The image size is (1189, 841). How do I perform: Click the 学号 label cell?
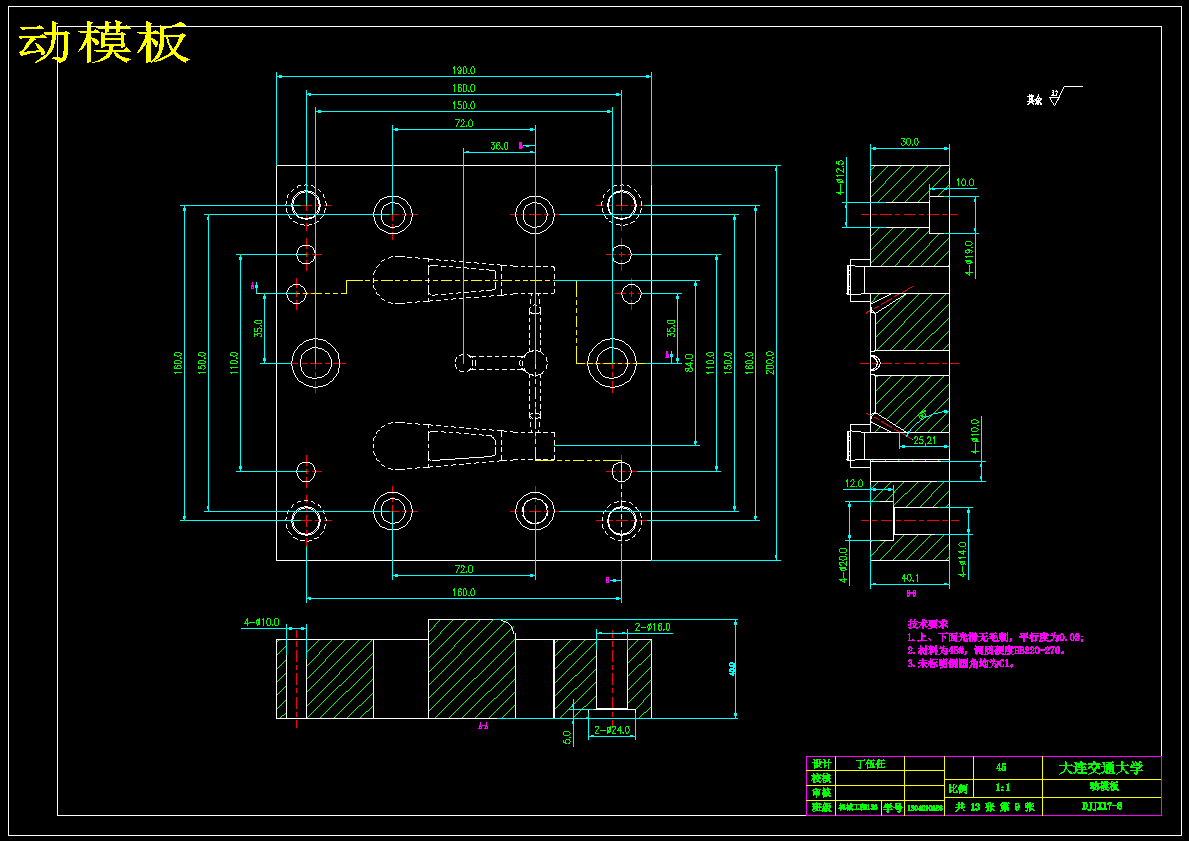pos(893,808)
